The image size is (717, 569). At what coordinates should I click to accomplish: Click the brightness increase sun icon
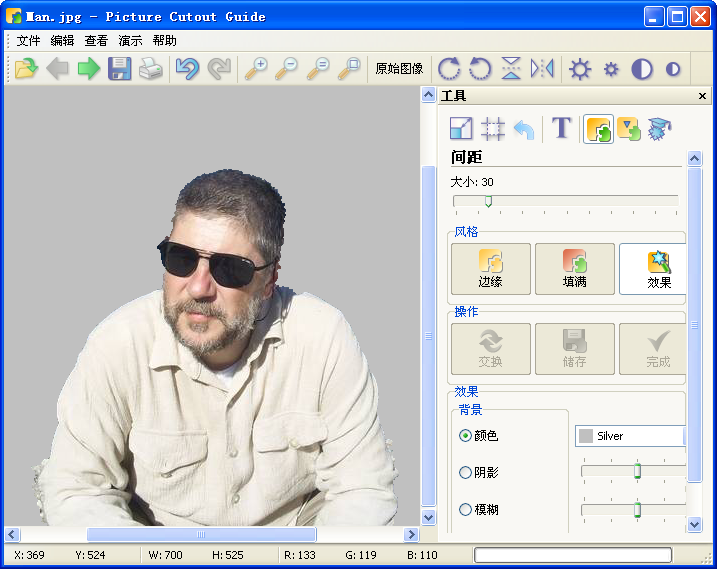coord(580,69)
